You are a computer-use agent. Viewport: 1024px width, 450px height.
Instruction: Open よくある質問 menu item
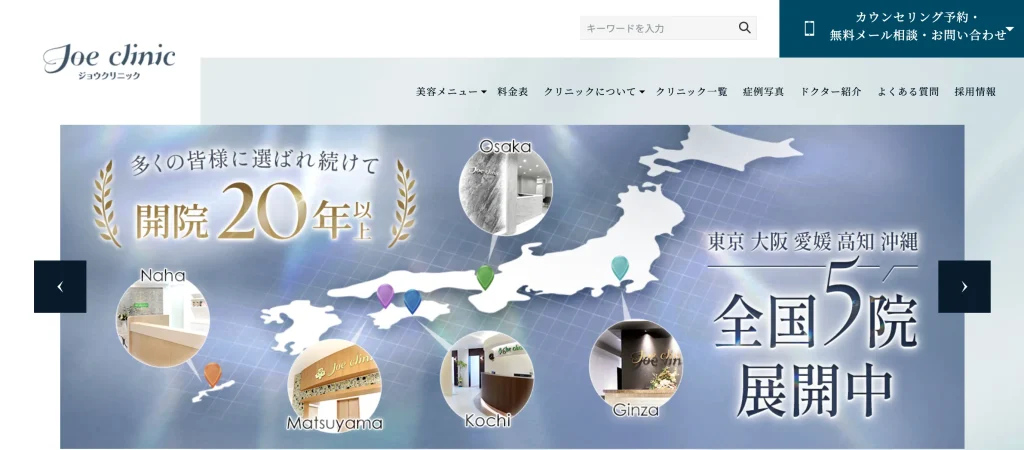[908, 92]
